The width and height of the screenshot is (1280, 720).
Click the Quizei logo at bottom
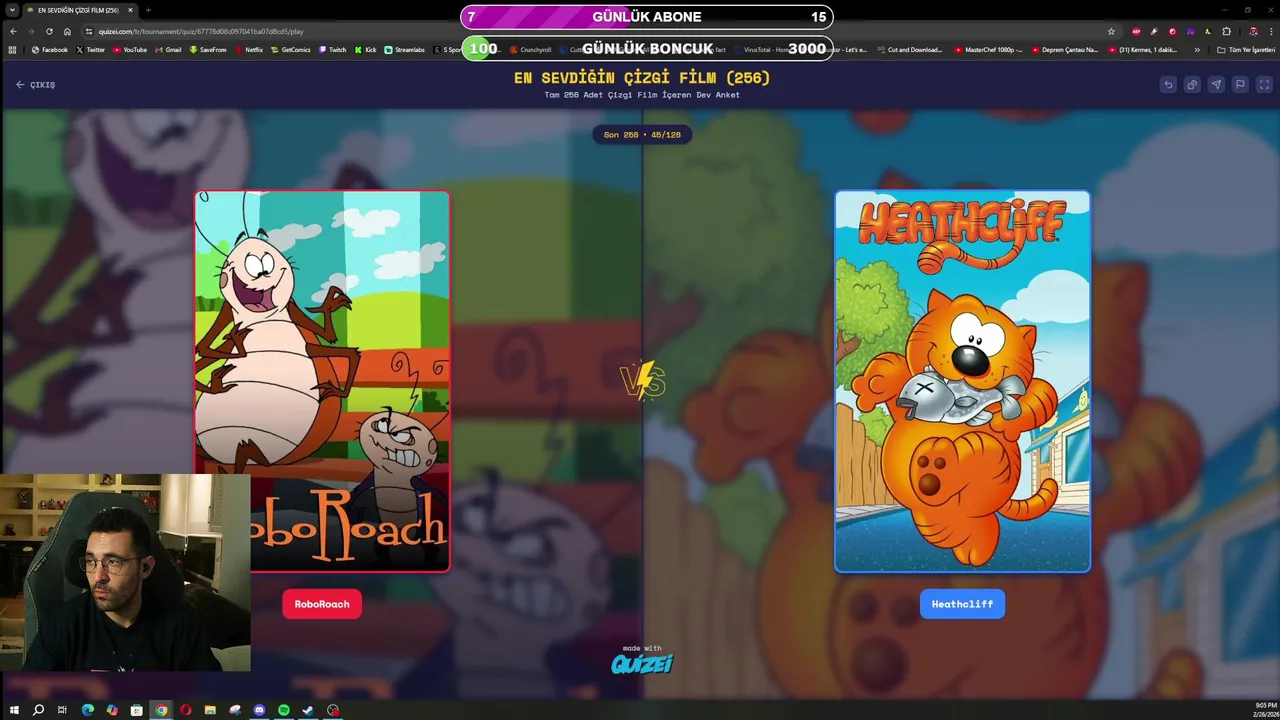(642, 662)
